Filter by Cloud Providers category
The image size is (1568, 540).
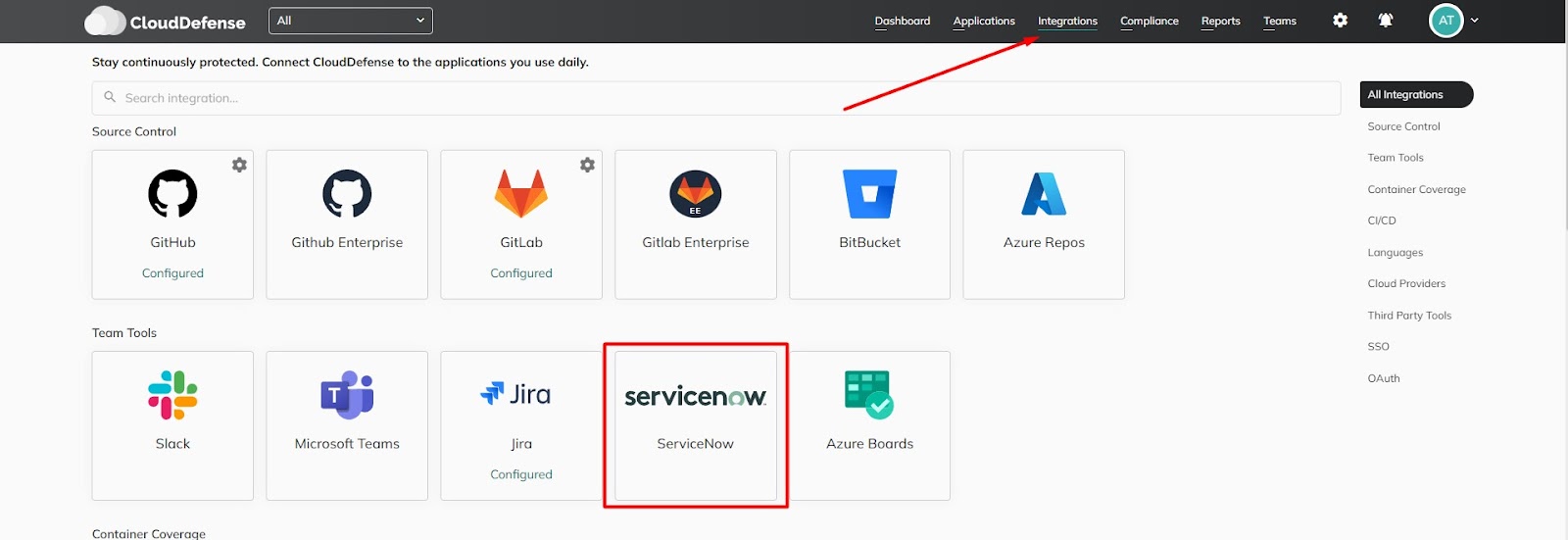[1406, 283]
